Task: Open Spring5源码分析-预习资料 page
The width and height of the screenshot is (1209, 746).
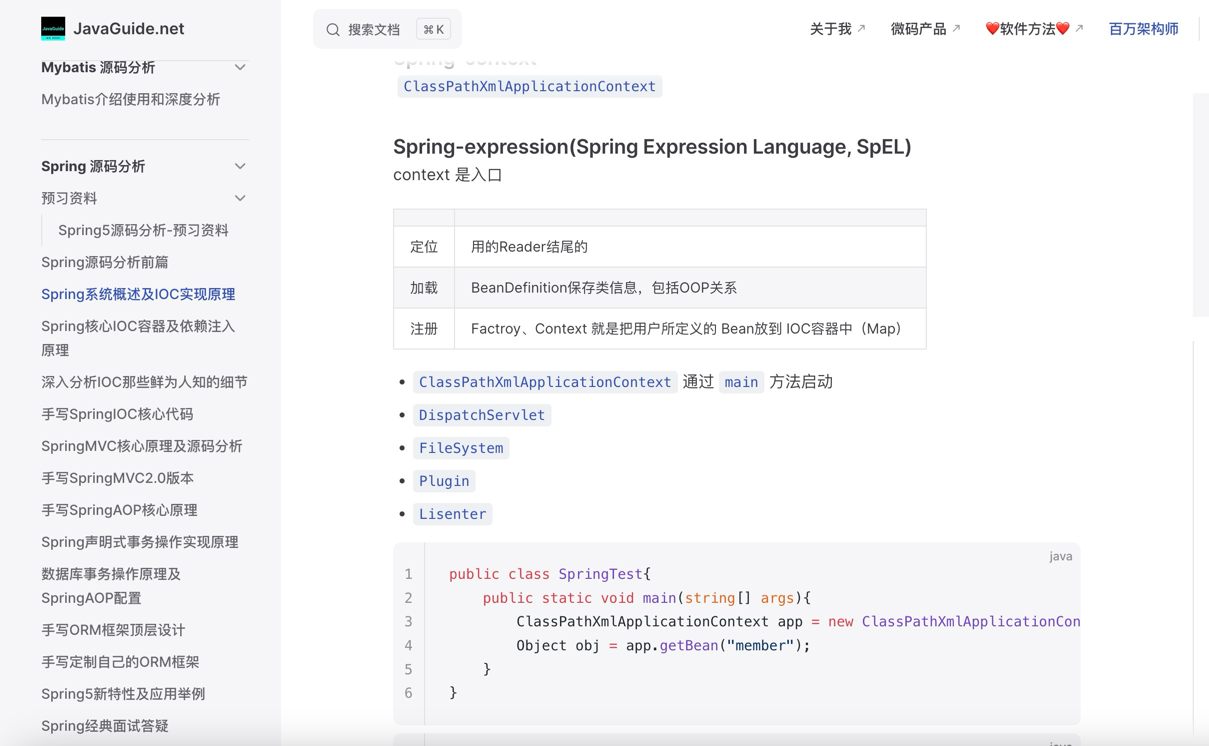Action: coord(143,230)
